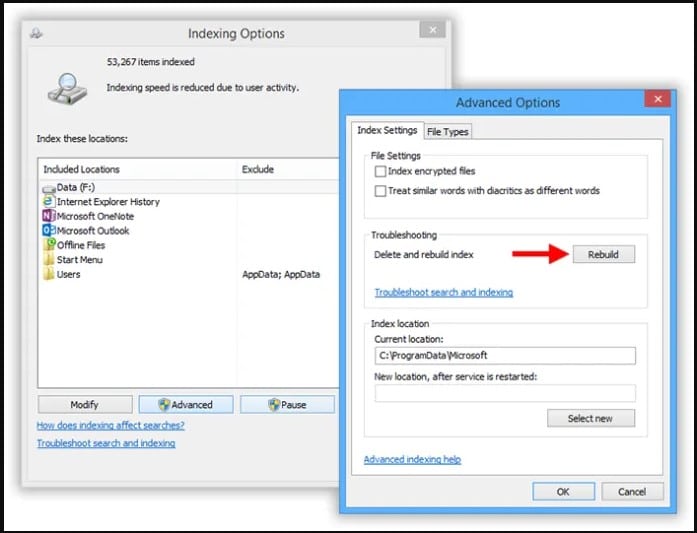Viewport: 697px width, 533px height.
Task: Select Microsoft OneNote entry
Action: pyautogui.click(x=95, y=216)
